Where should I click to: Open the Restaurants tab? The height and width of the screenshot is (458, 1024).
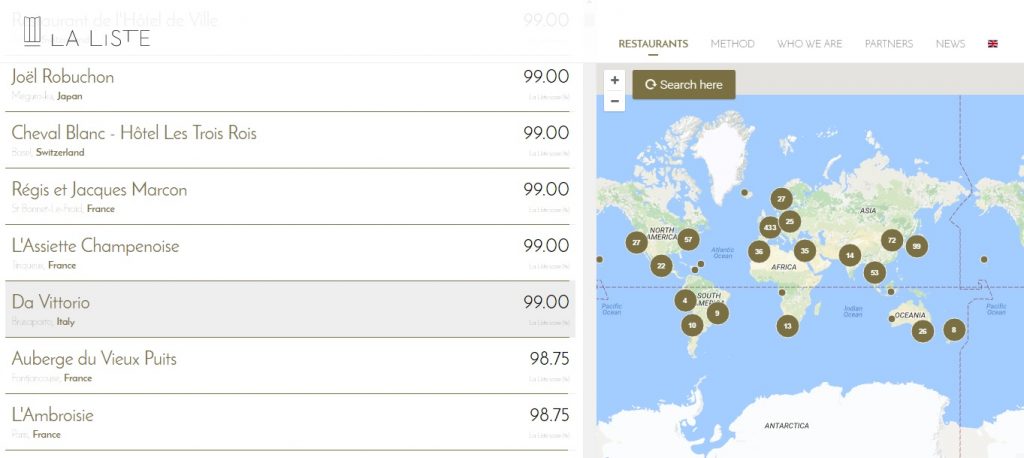point(653,44)
